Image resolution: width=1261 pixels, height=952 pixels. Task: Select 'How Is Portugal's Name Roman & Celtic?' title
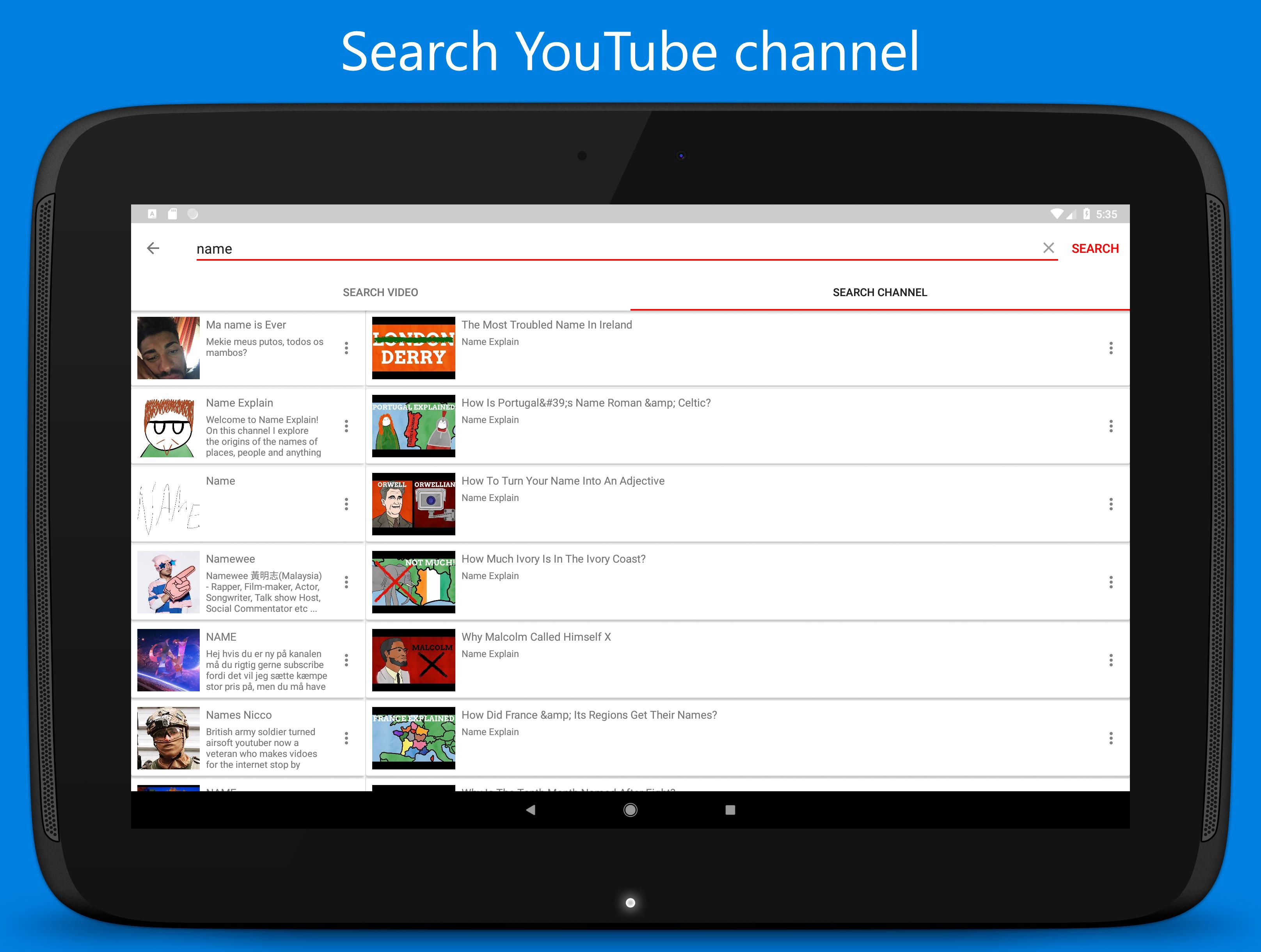[x=586, y=403]
